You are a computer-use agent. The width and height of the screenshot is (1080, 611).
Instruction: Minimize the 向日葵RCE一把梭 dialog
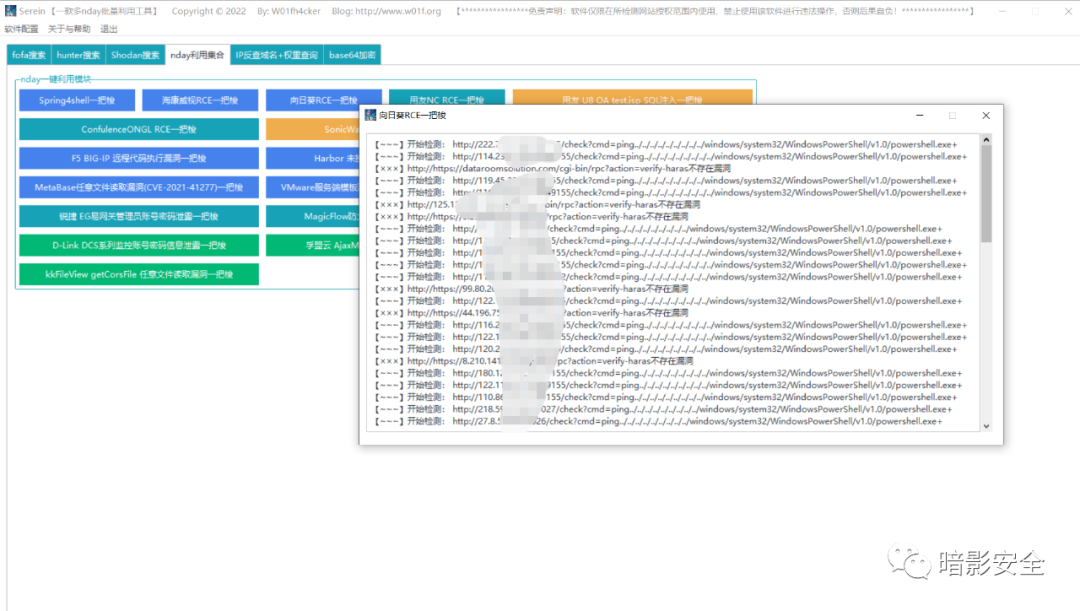920,115
